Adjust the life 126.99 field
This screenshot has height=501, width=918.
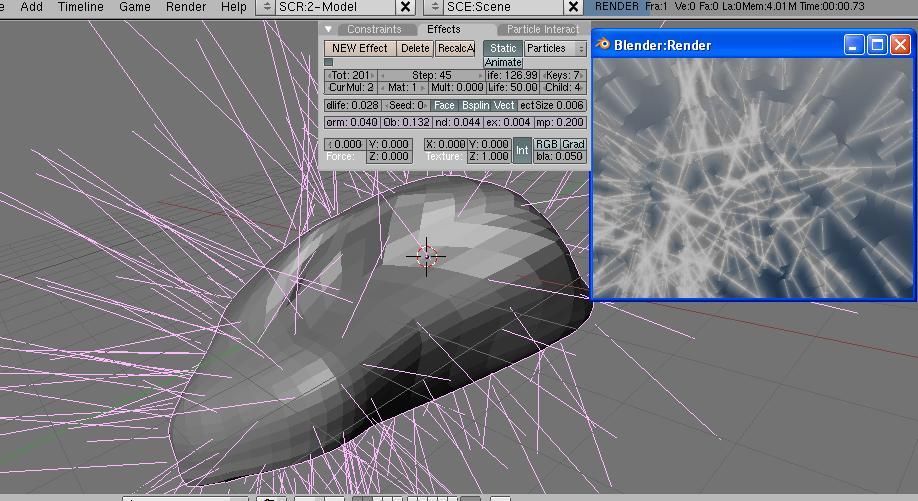pyautogui.click(x=512, y=76)
